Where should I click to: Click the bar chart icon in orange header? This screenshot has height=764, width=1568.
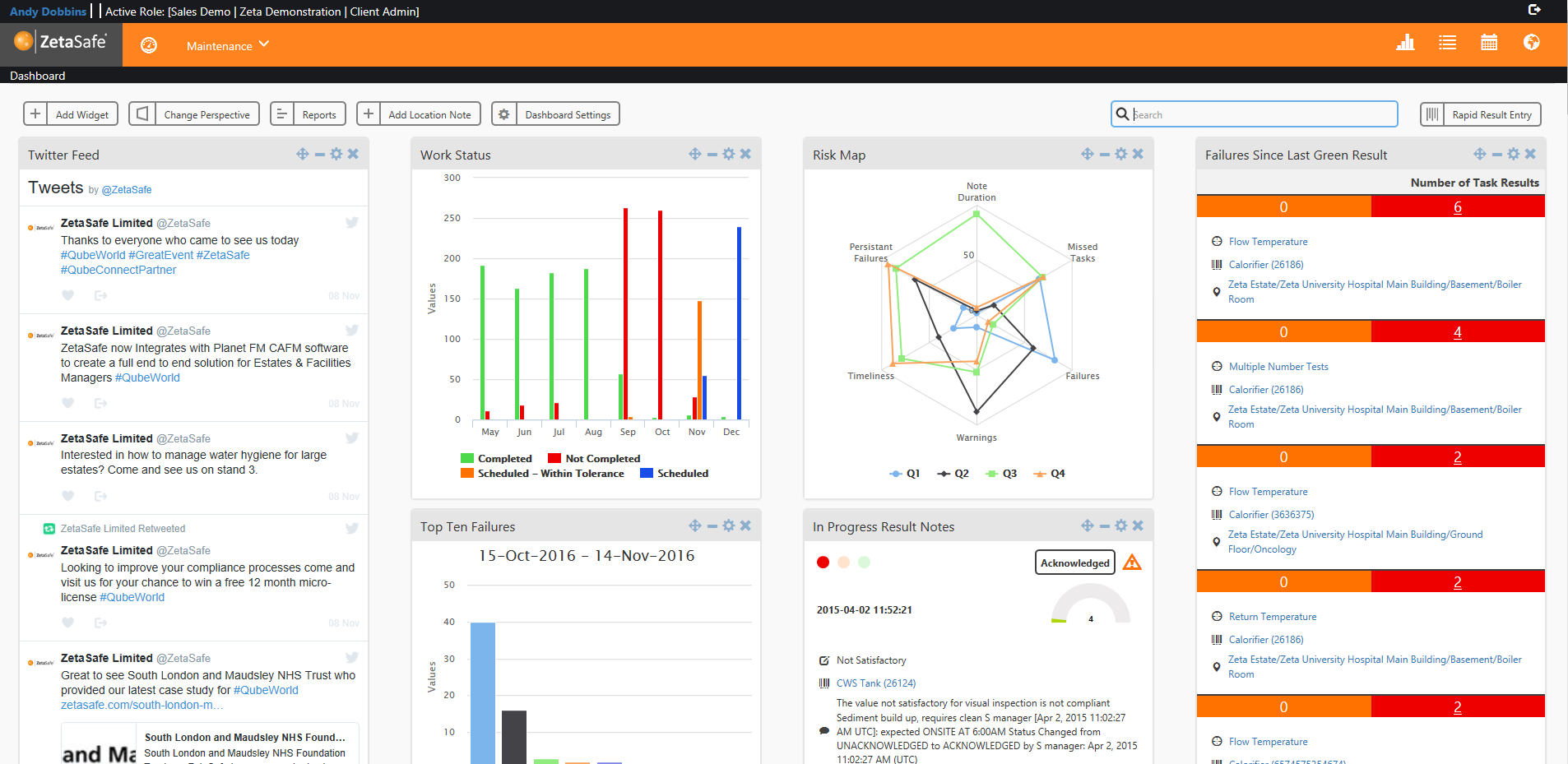[1405, 43]
